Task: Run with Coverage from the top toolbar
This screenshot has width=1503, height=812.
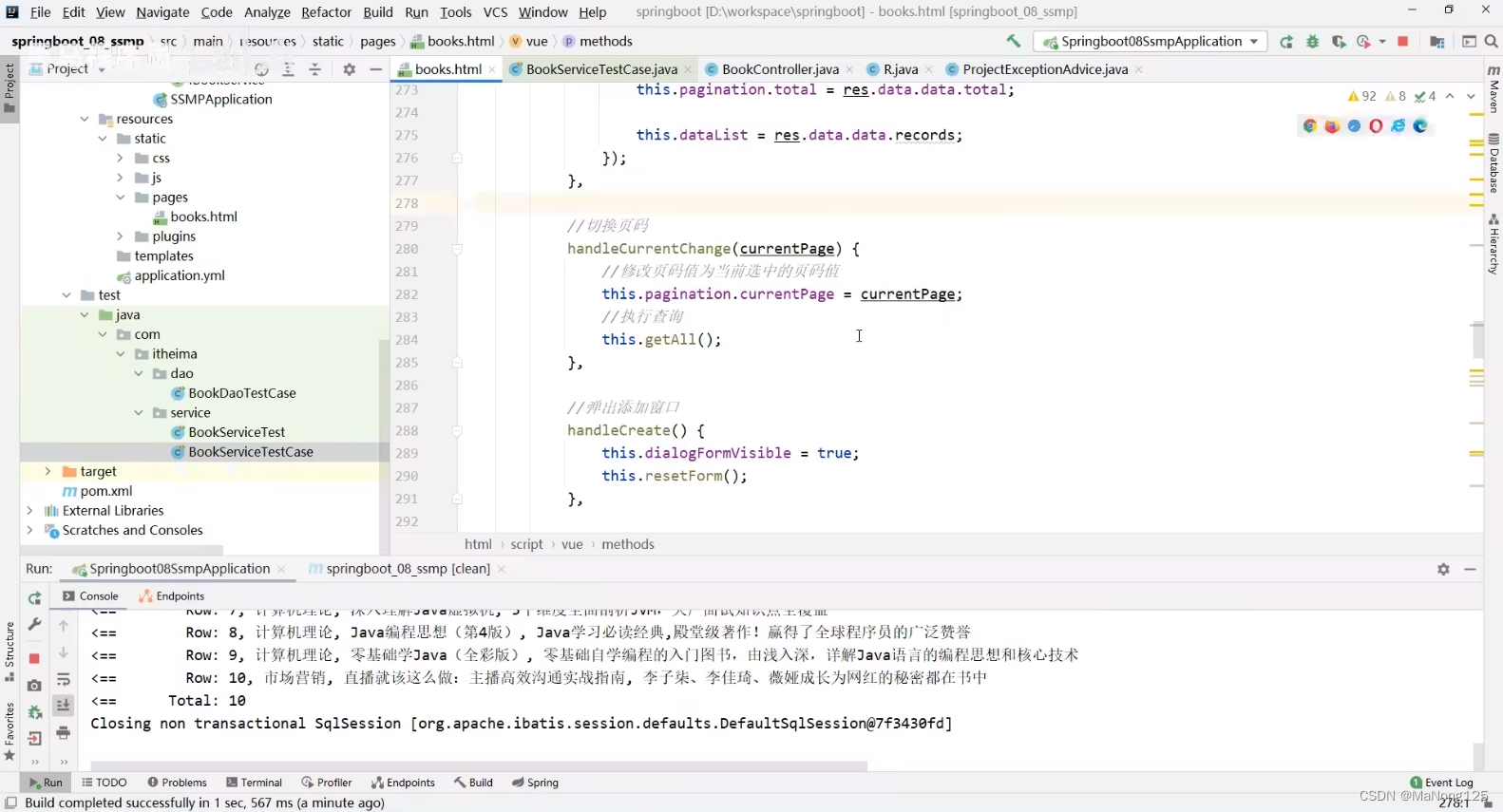Action: [x=1339, y=42]
